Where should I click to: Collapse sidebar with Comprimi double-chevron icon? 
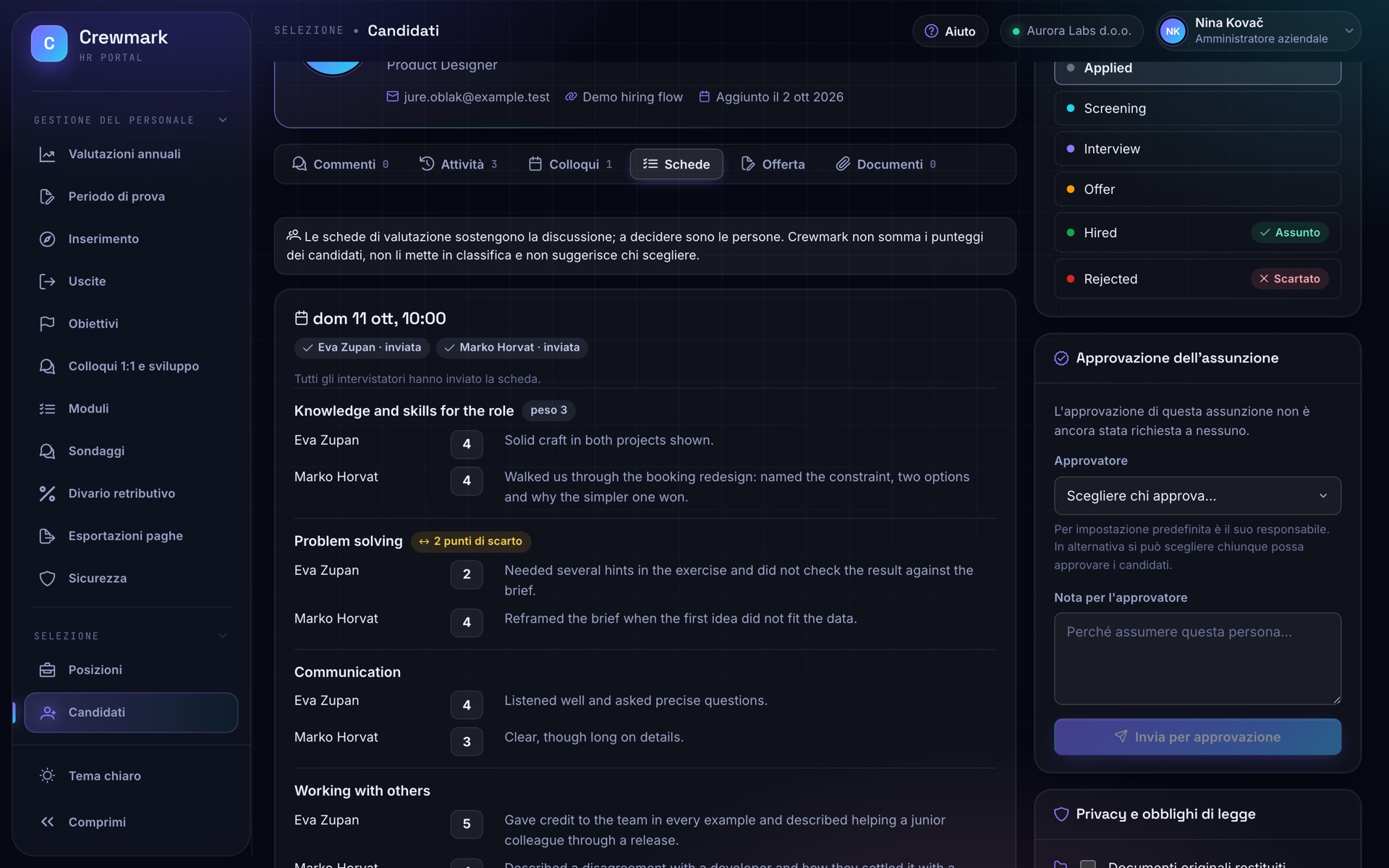click(47, 822)
